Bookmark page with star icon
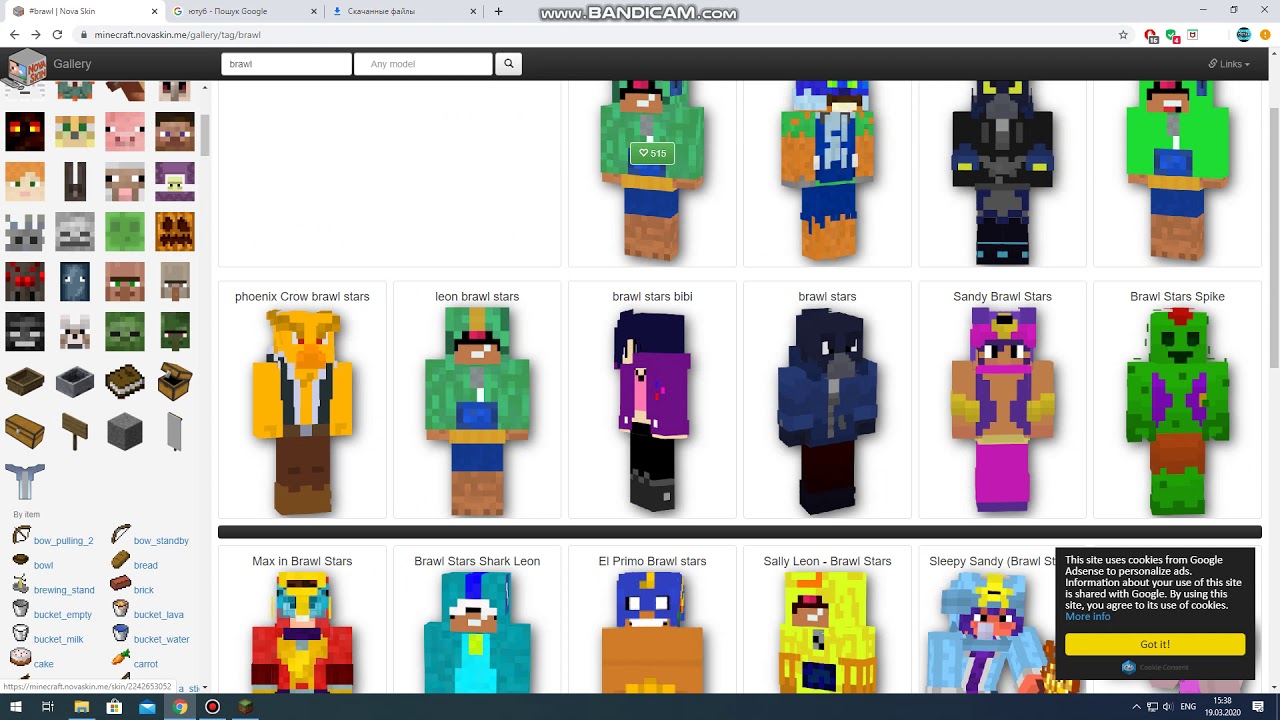Screen dimensions: 1280x720 (x=1123, y=35)
